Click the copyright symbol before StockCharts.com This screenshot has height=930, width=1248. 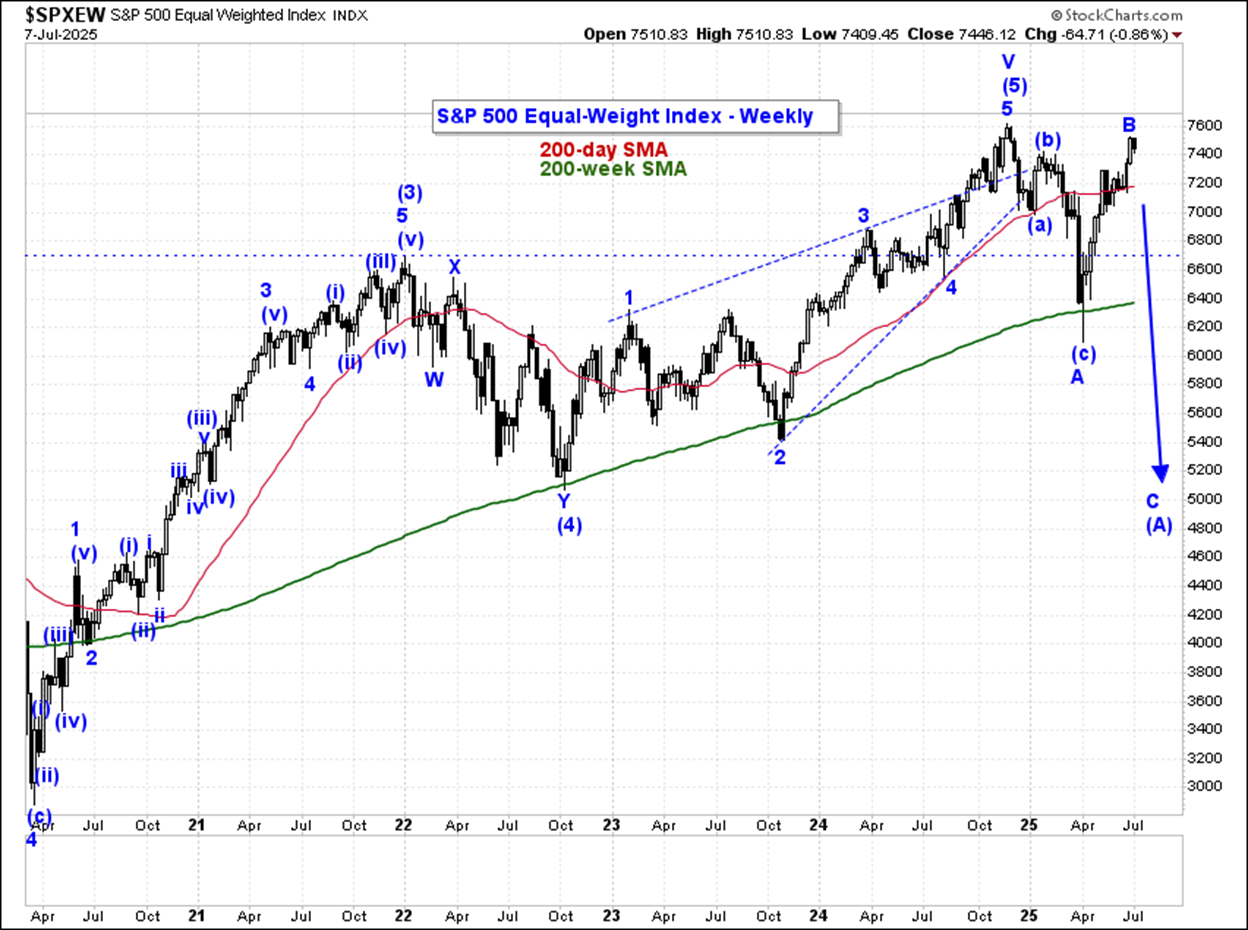[1057, 15]
